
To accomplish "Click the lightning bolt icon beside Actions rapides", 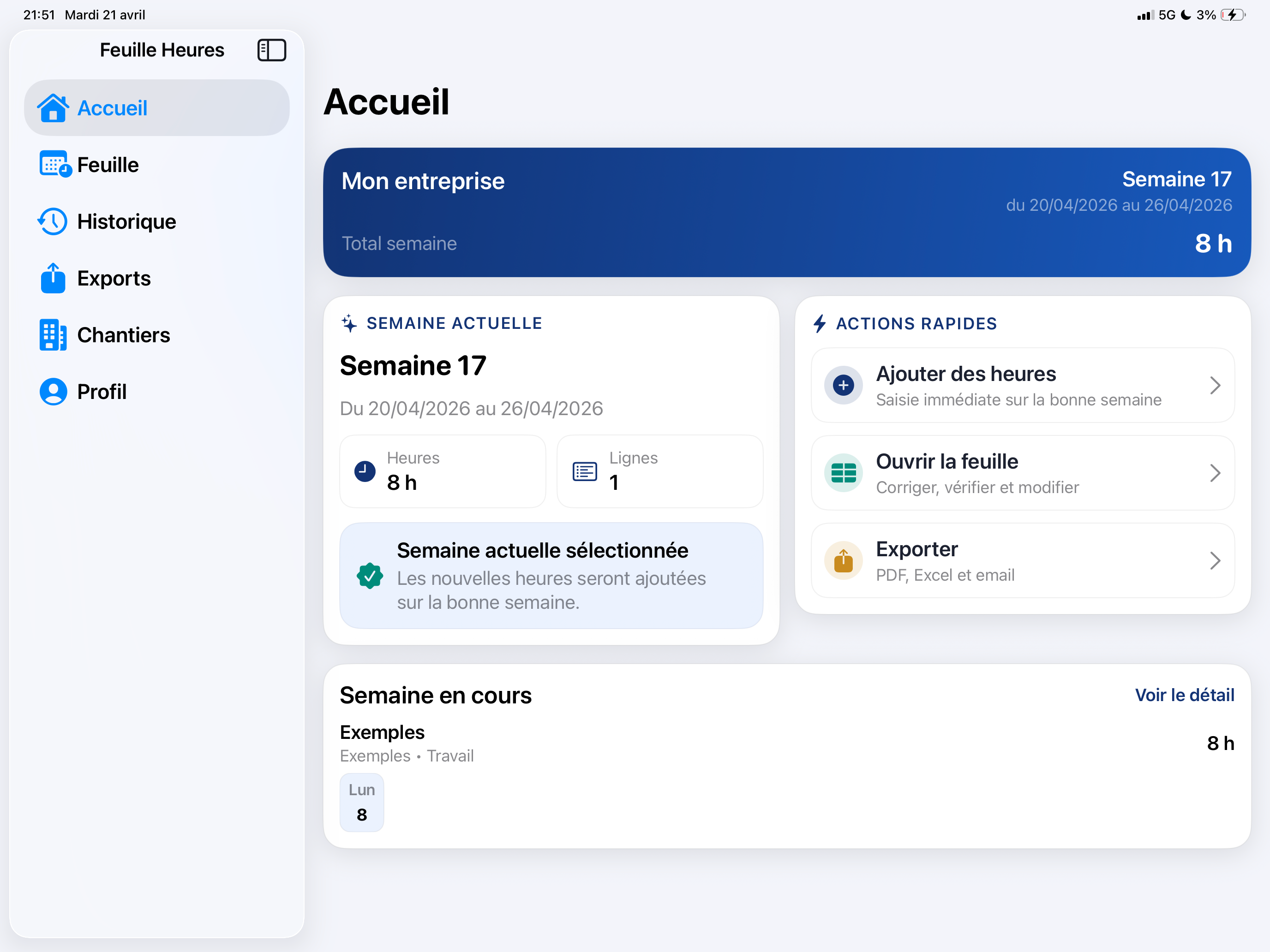I will click(820, 324).
